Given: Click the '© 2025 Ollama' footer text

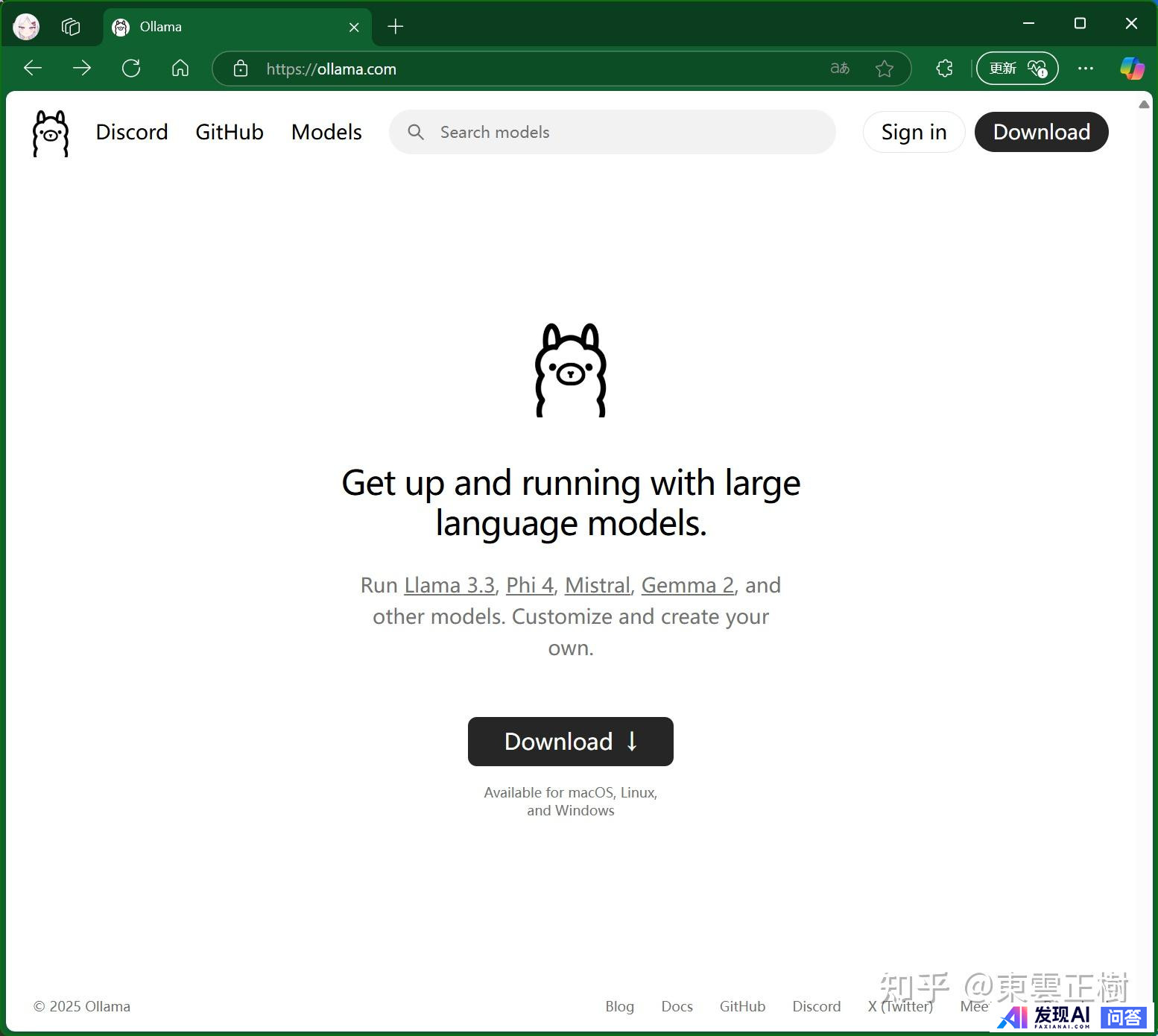Looking at the screenshot, I should click(82, 1006).
